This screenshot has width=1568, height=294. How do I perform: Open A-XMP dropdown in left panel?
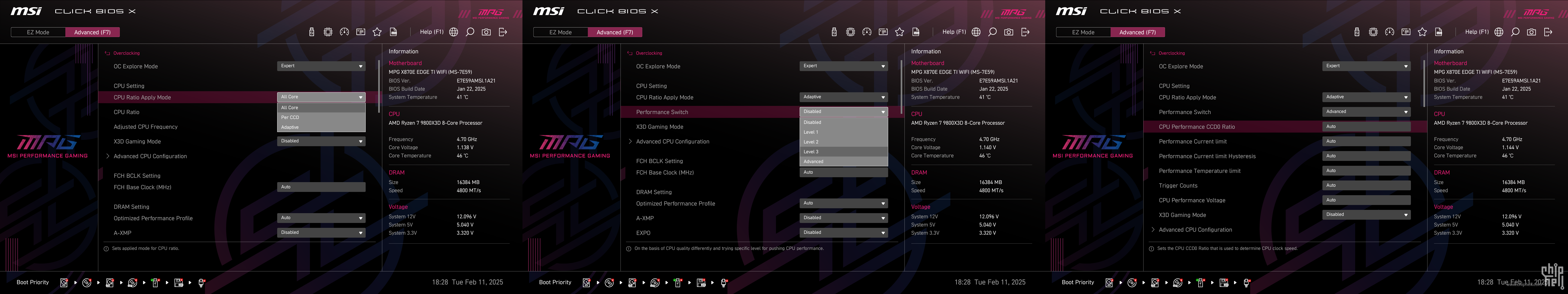(x=321, y=232)
